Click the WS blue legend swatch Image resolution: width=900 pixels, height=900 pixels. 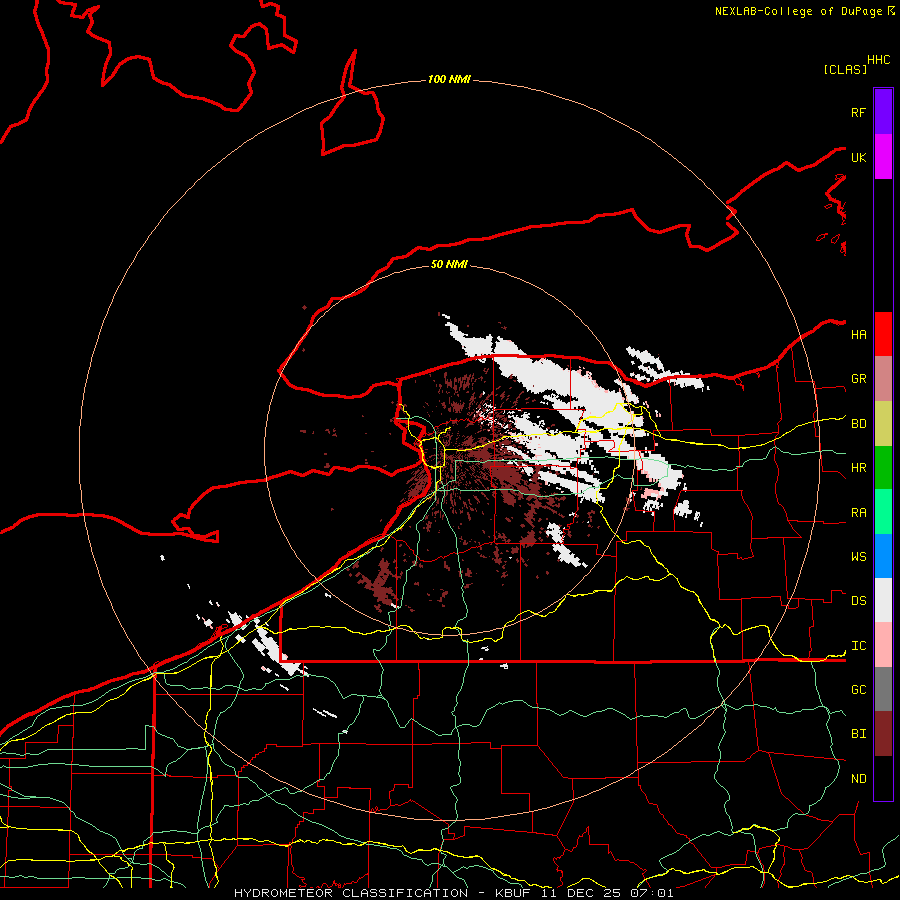883,556
